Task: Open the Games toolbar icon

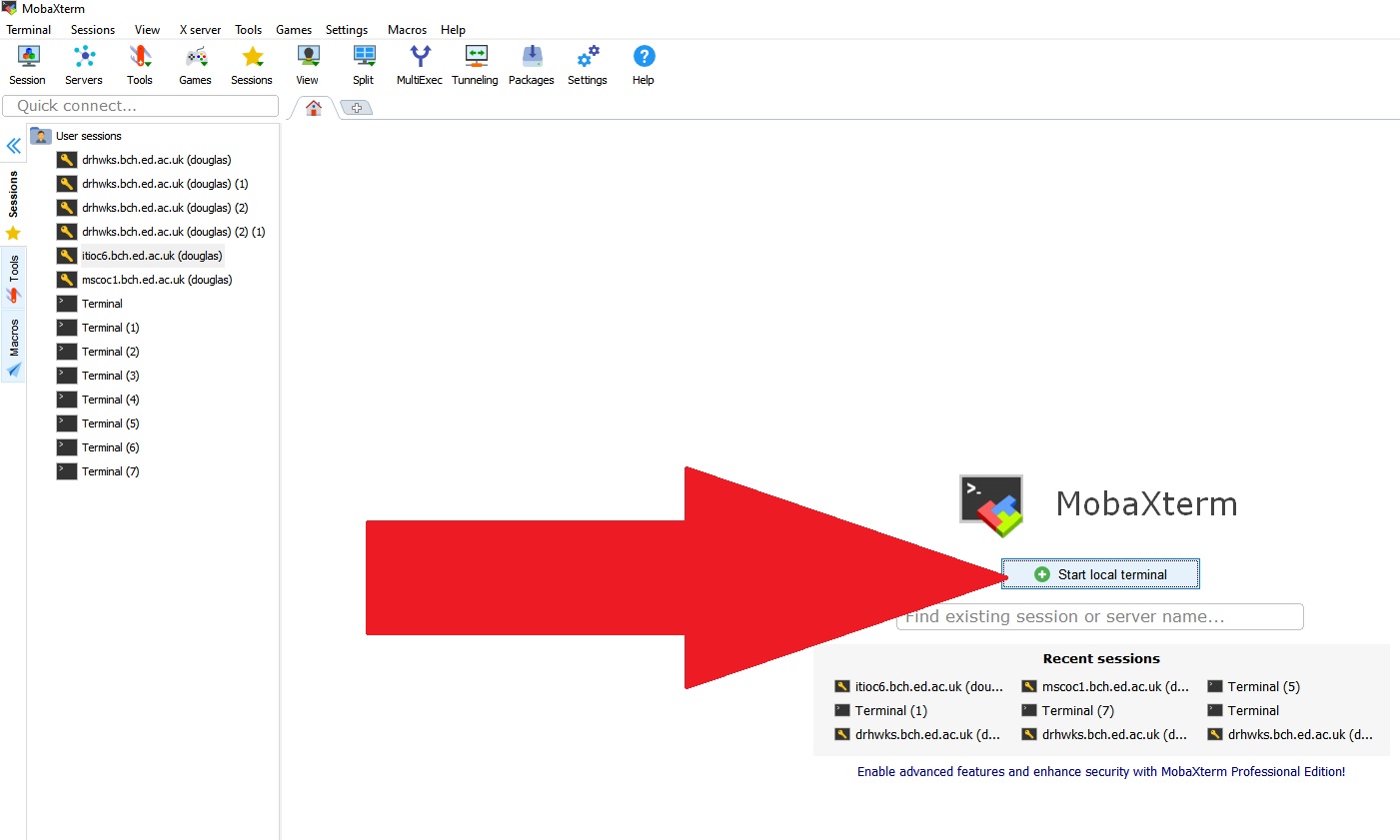Action: click(x=196, y=65)
